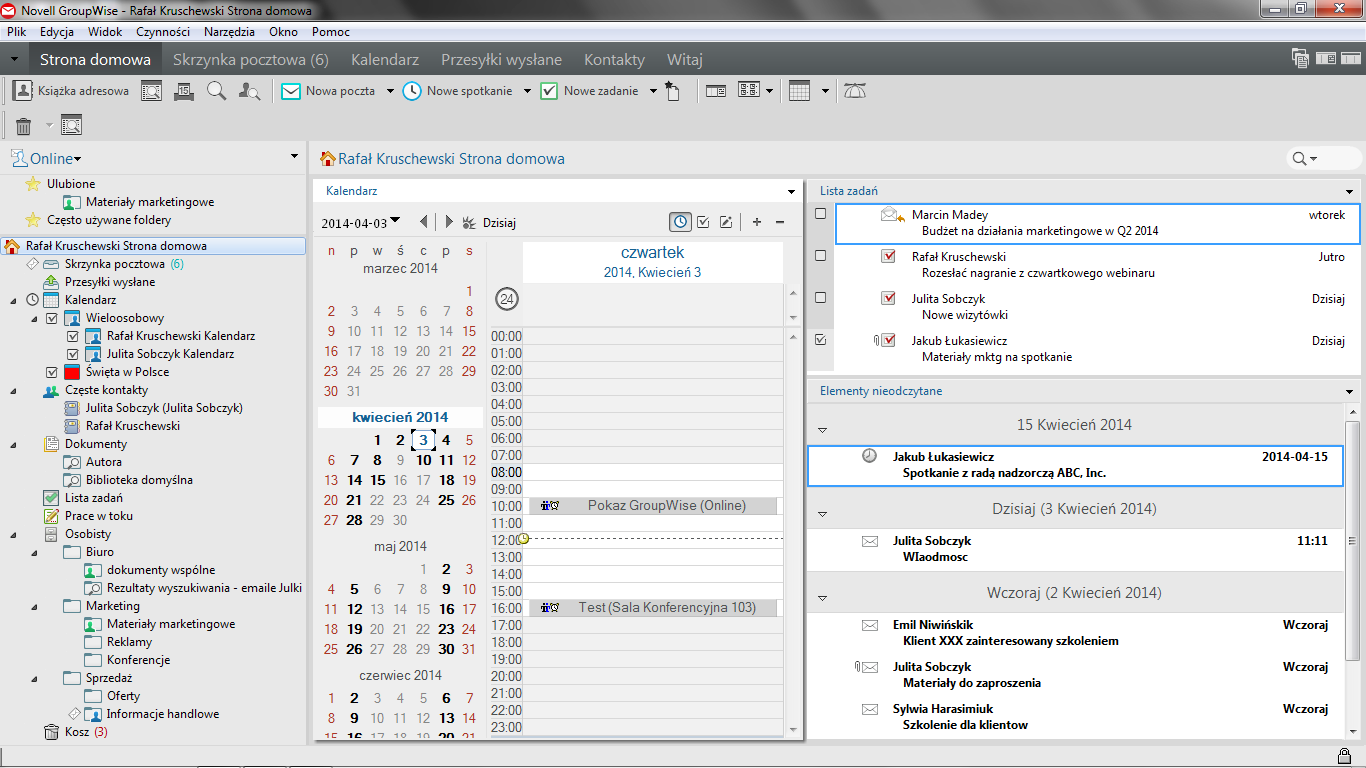The image size is (1366, 768).
Task: Open the Kalendarz panel dropdown arrow
Action: (x=793, y=190)
